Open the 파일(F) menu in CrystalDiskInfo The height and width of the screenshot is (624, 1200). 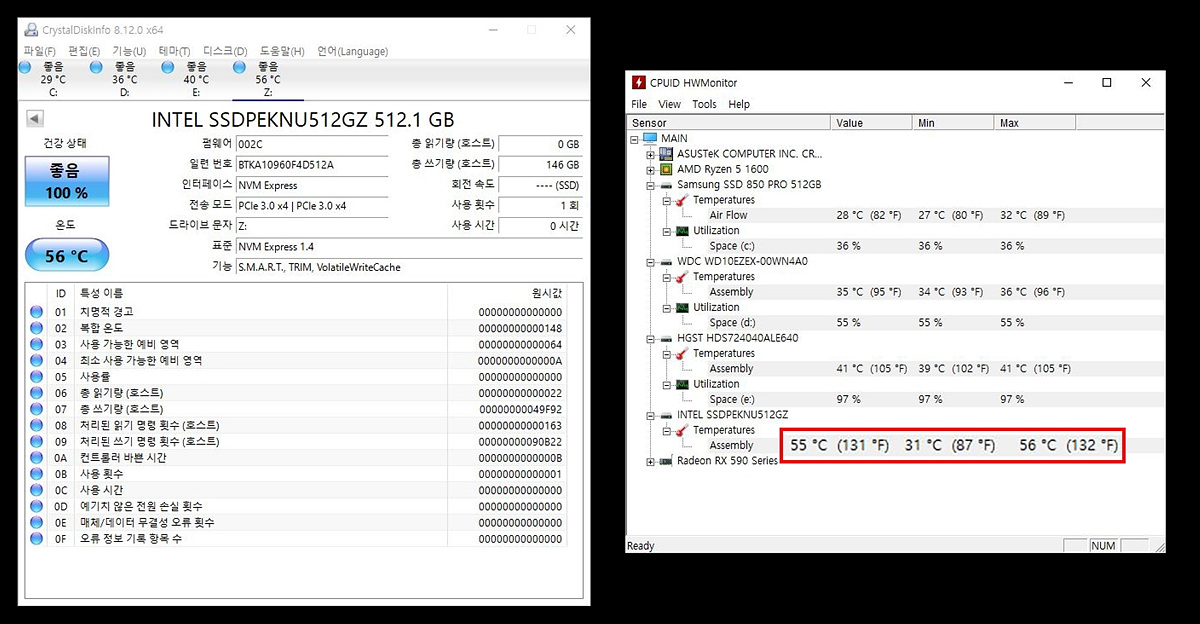(40, 51)
